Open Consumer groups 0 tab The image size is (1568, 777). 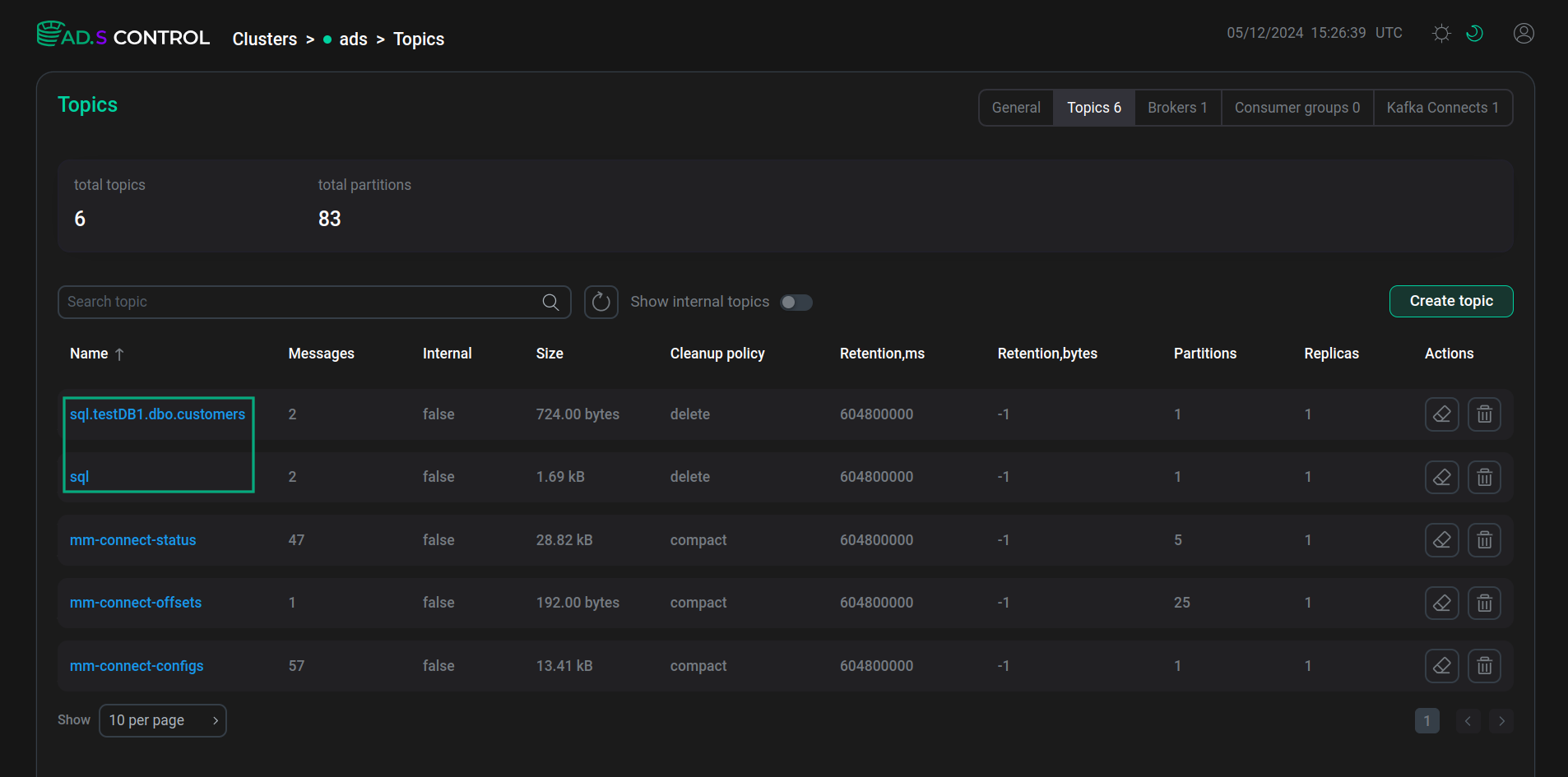click(x=1297, y=108)
